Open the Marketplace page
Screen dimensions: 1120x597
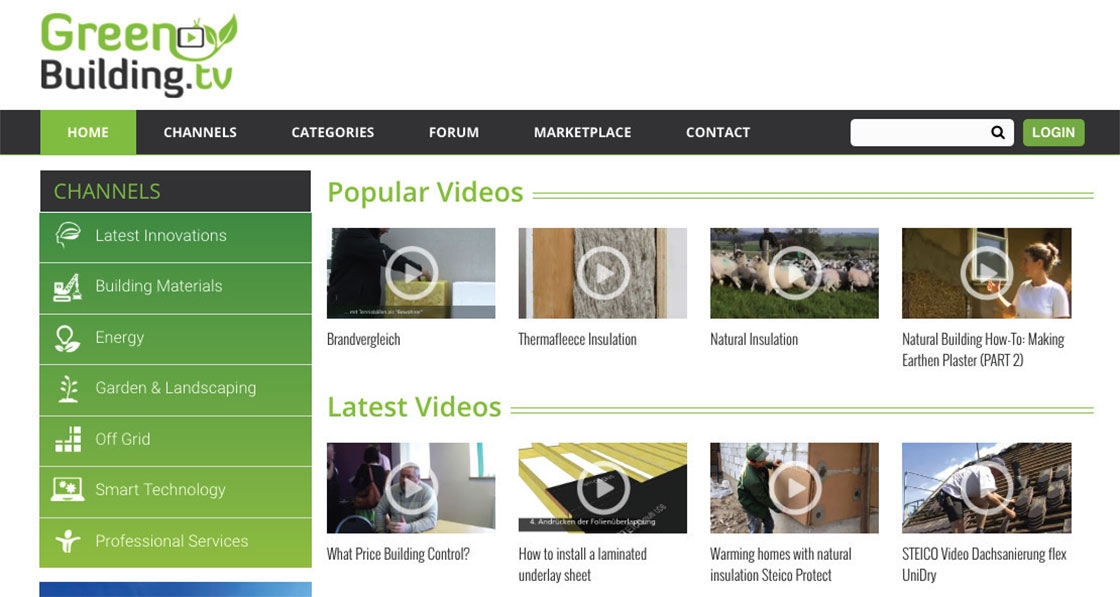[581, 132]
